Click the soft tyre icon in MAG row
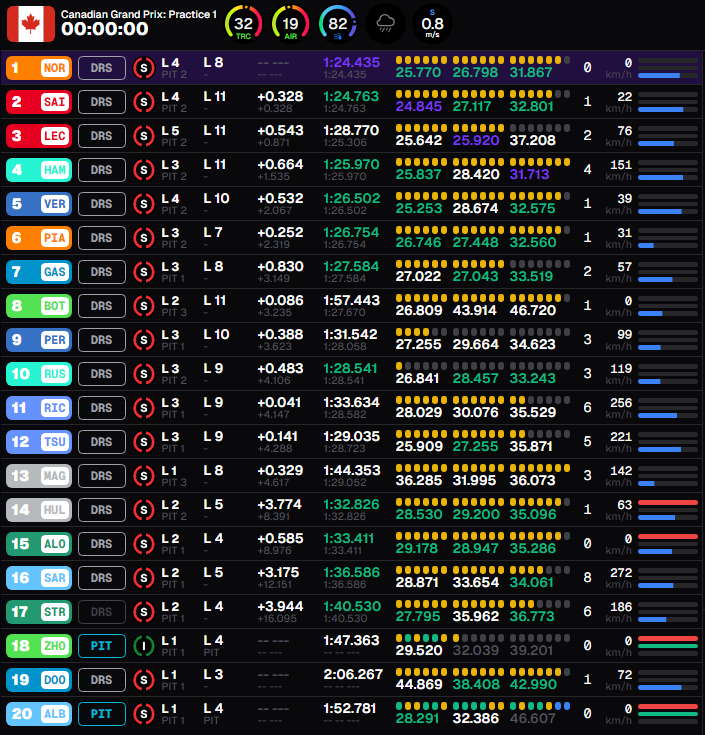Image resolution: width=705 pixels, height=735 pixels. (x=144, y=476)
